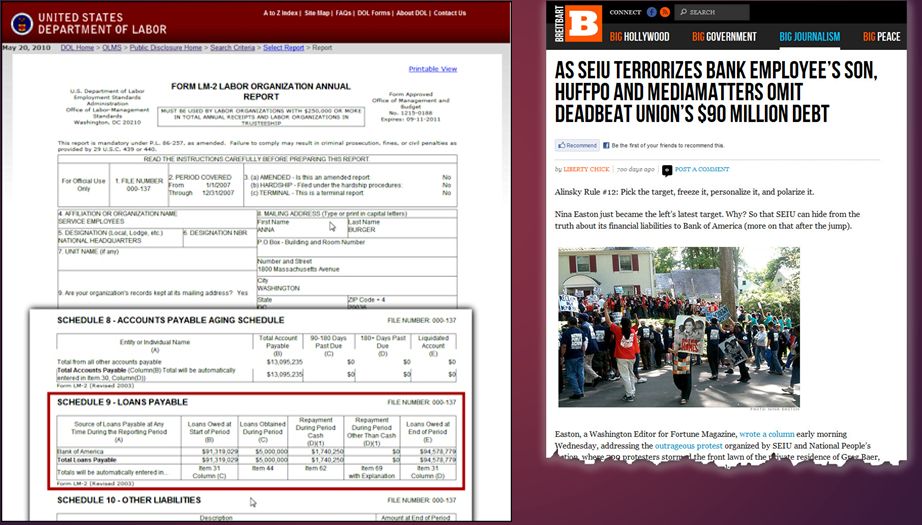Click the last name 'BURGER' field

[362, 229]
